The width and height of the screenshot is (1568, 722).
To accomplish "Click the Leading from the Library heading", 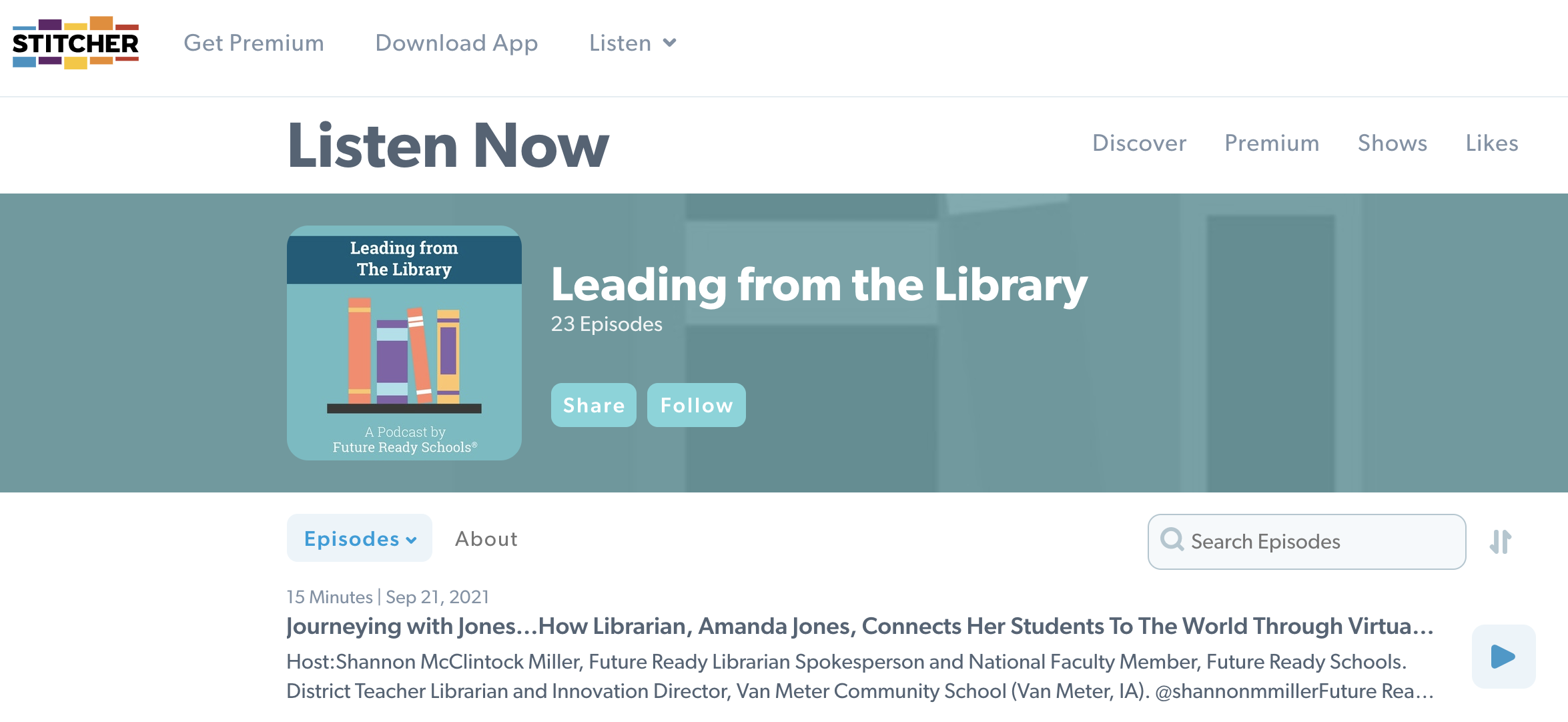I will 819,285.
